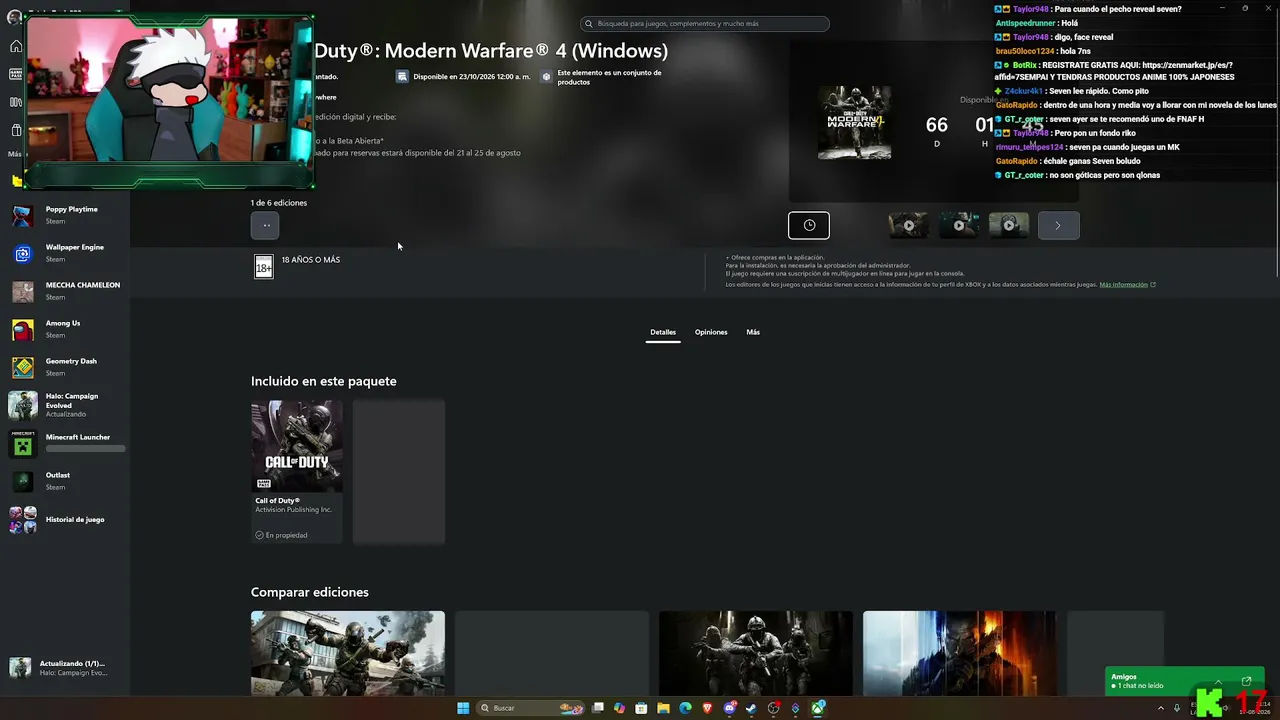Switch to the Más tab
Image resolution: width=1280 pixels, height=720 pixels.
tap(753, 332)
